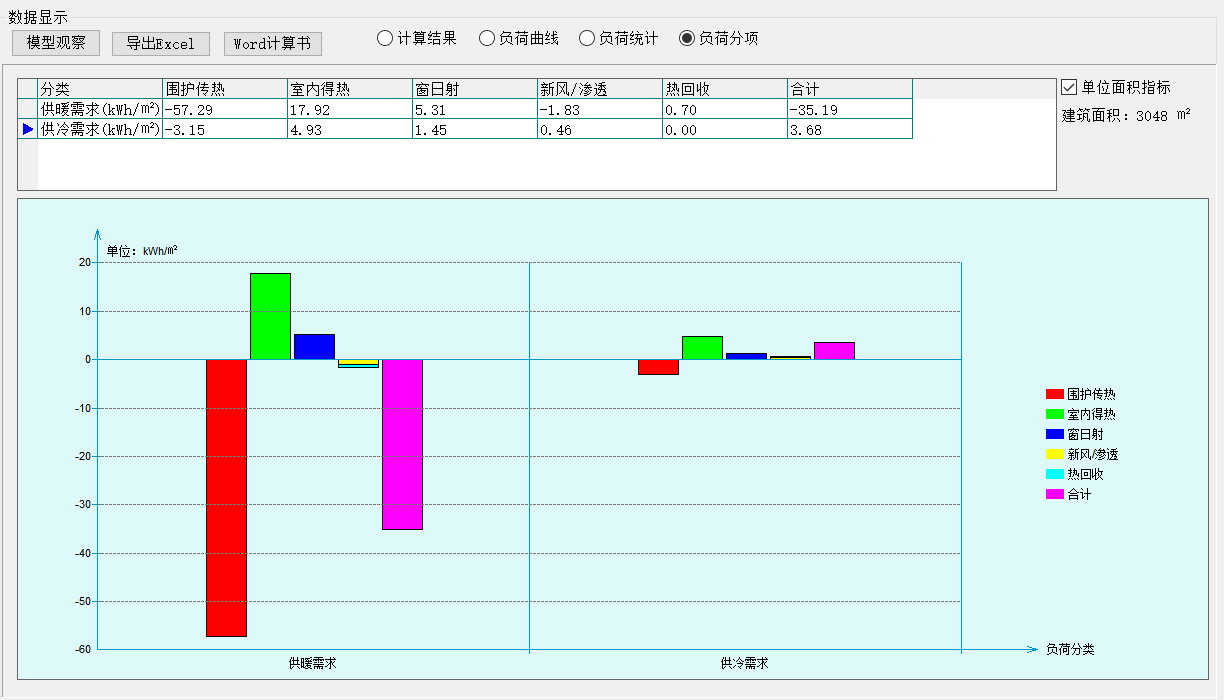
Task: Click the green 室内得热 legend swatch
Action: click(1054, 414)
